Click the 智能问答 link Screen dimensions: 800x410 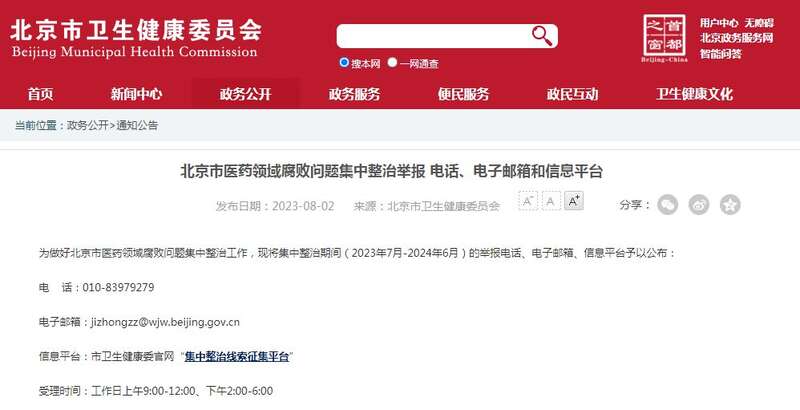click(x=720, y=54)
